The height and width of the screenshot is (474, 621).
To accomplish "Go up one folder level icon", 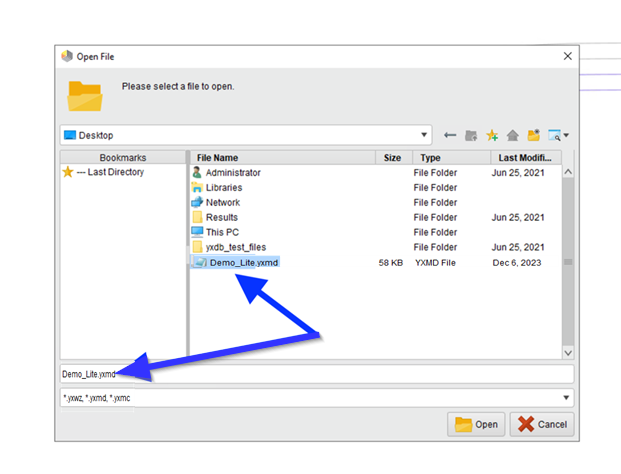I will point(471,135).
